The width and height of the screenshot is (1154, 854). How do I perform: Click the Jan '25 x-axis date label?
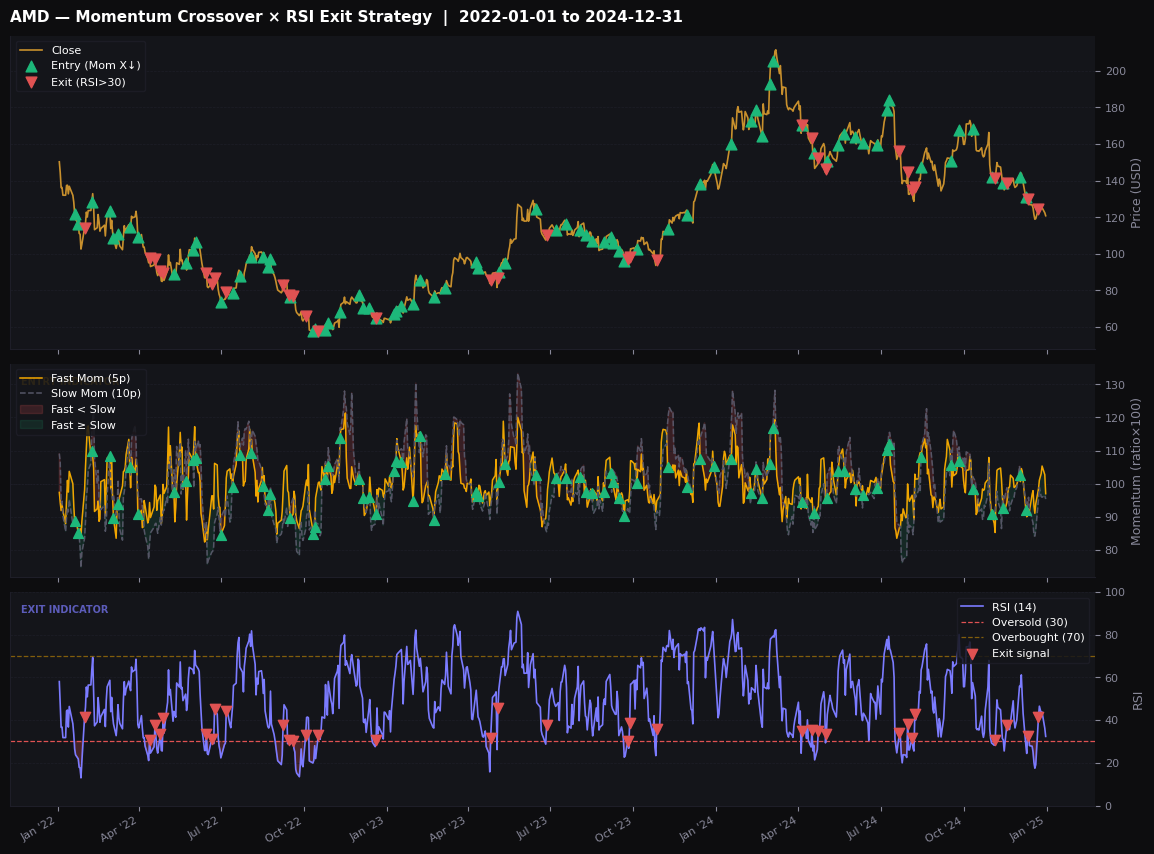point(1027,829)
